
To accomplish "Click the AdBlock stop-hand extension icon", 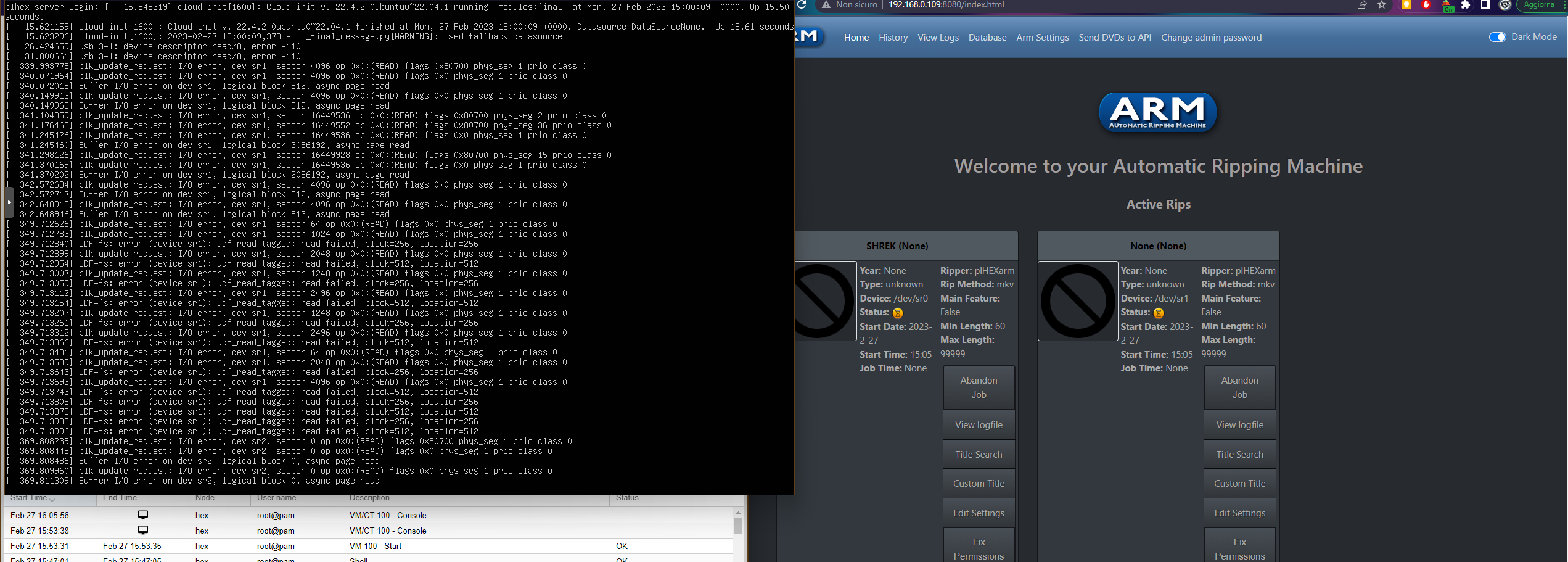I will 1426,5.
